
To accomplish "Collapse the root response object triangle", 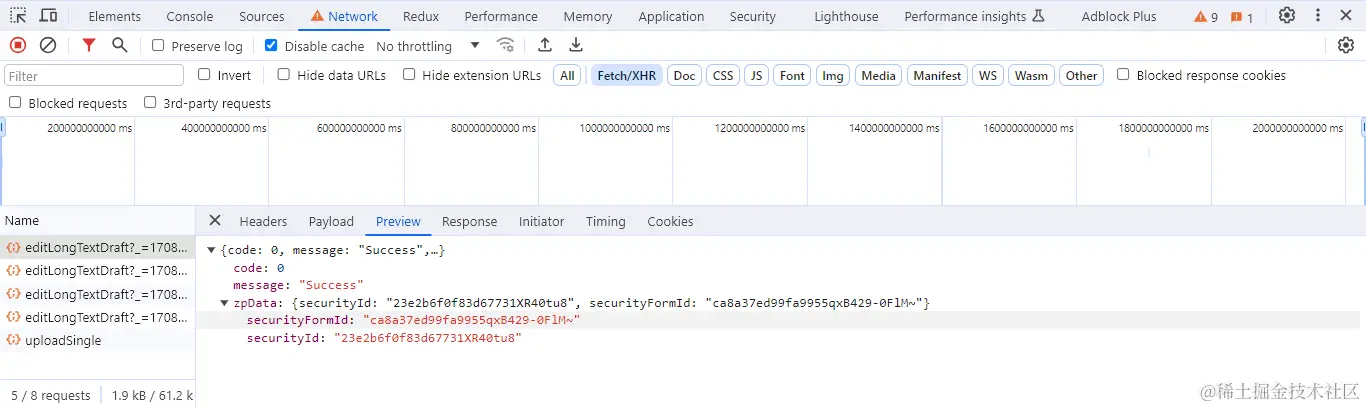I will [211, 250].
